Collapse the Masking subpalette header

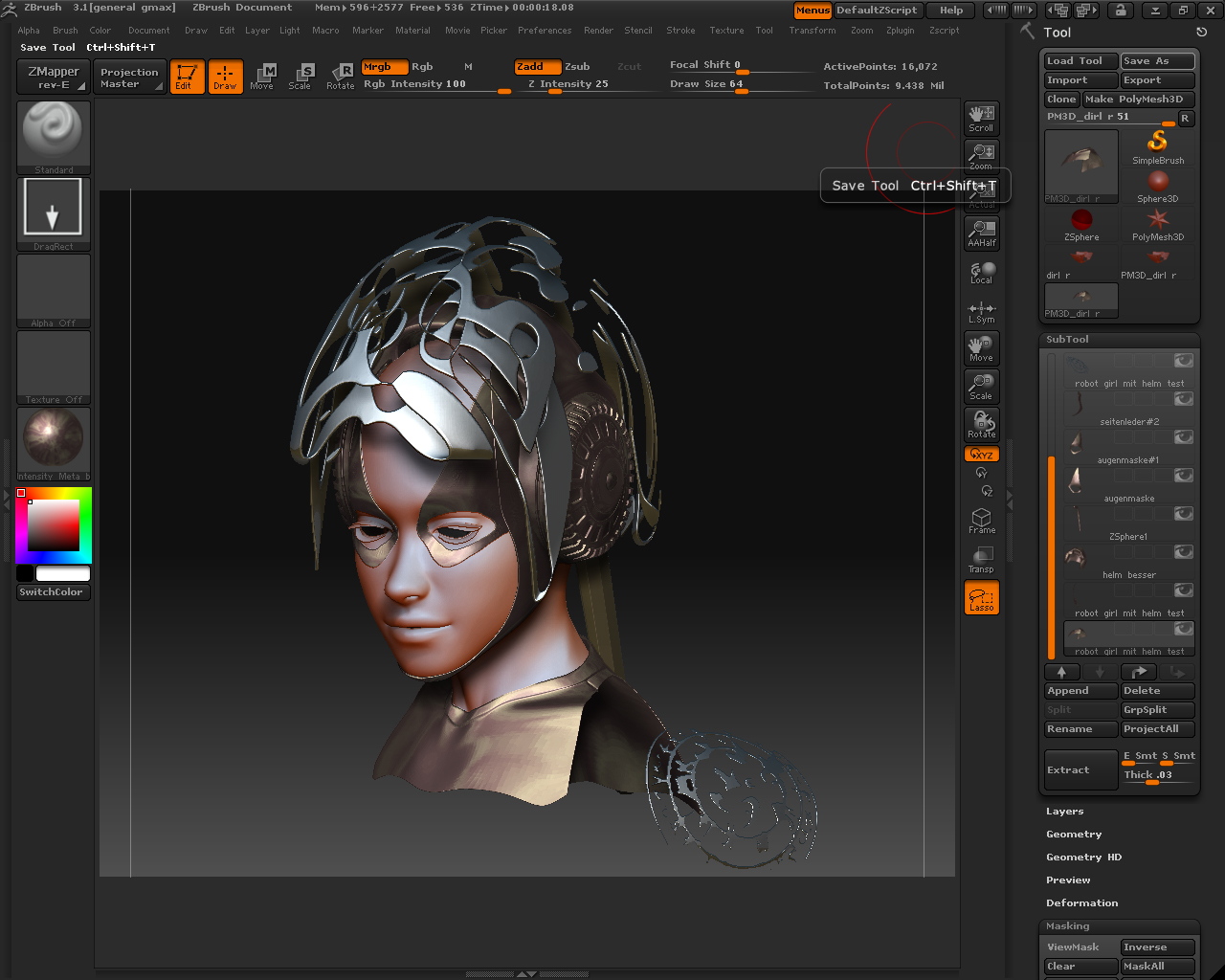pos(1068,926)
